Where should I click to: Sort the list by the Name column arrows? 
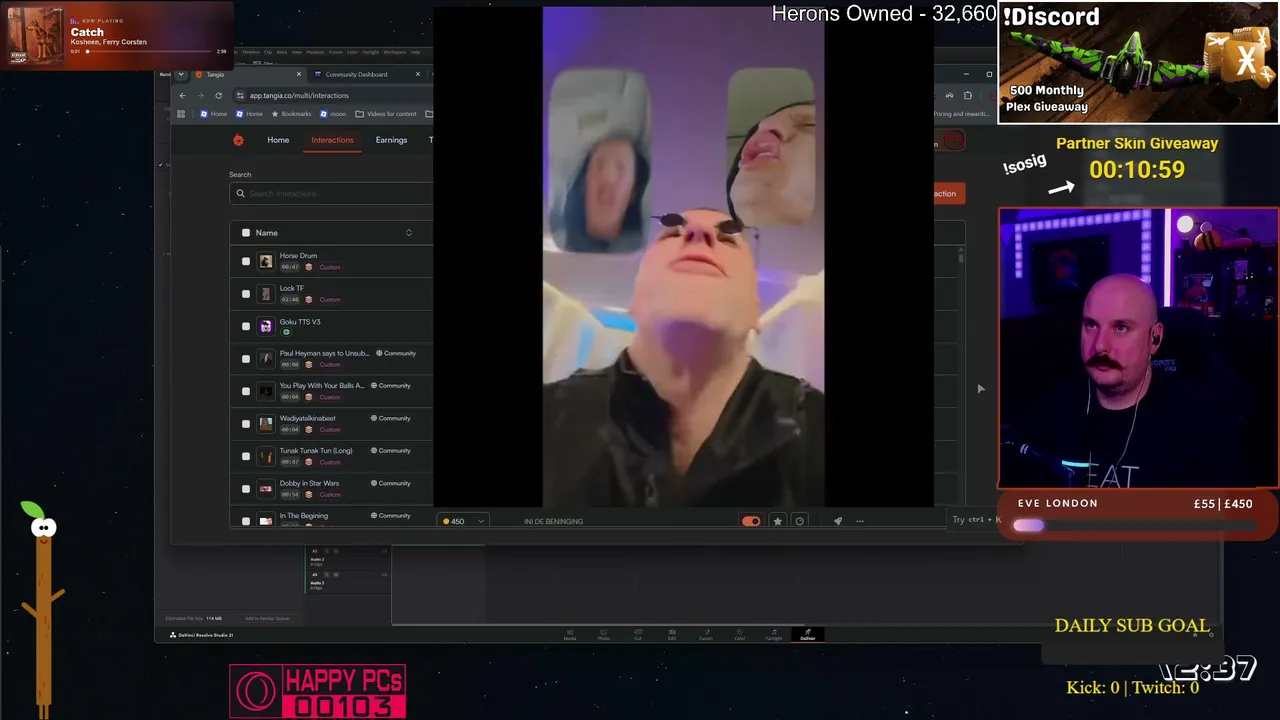tap(408, 233)
